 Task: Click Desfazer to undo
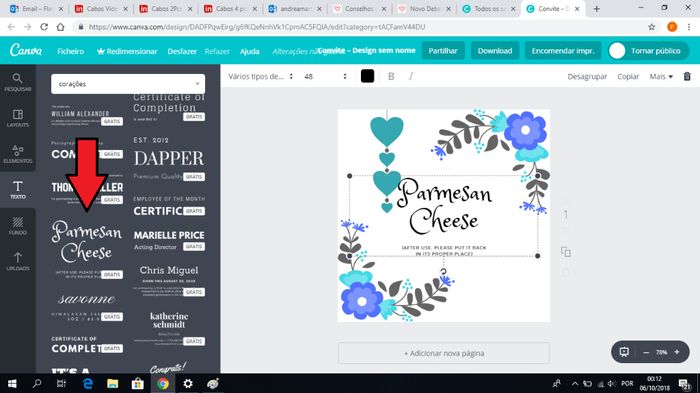click(182, 51)
